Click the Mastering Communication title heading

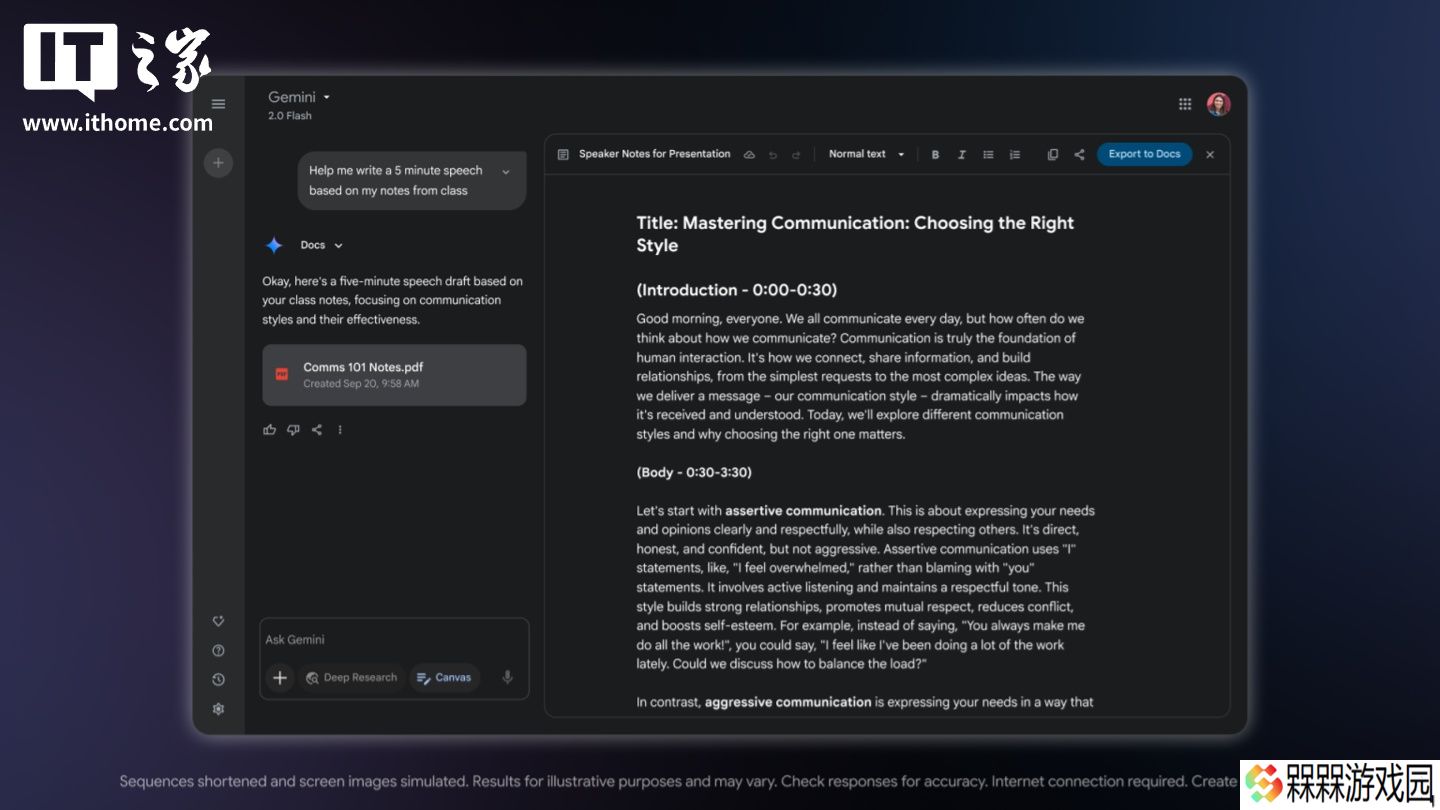855,234
